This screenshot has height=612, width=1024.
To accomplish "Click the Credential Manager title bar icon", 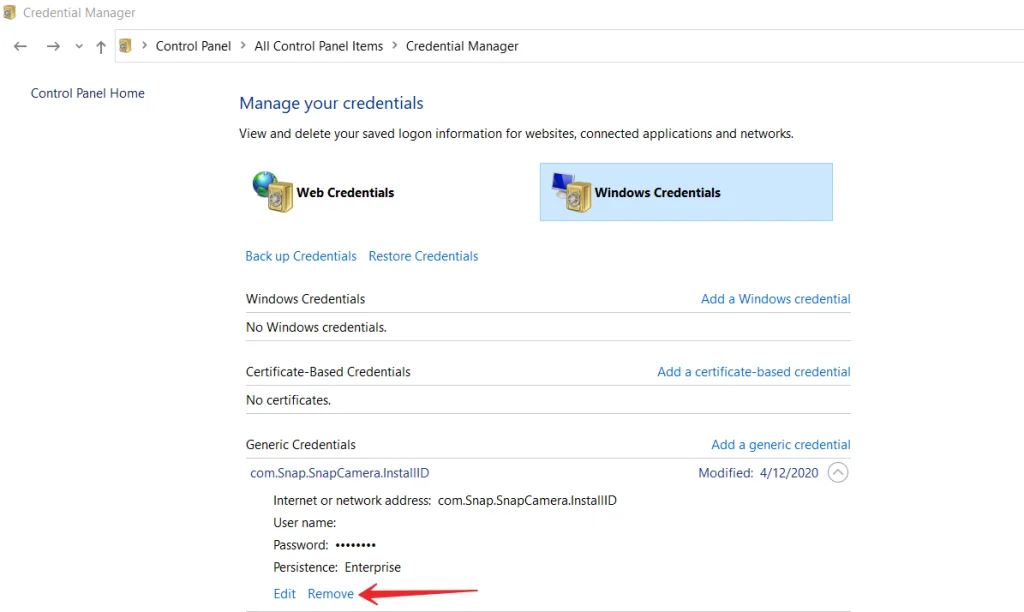I will (x=9, y=12).
